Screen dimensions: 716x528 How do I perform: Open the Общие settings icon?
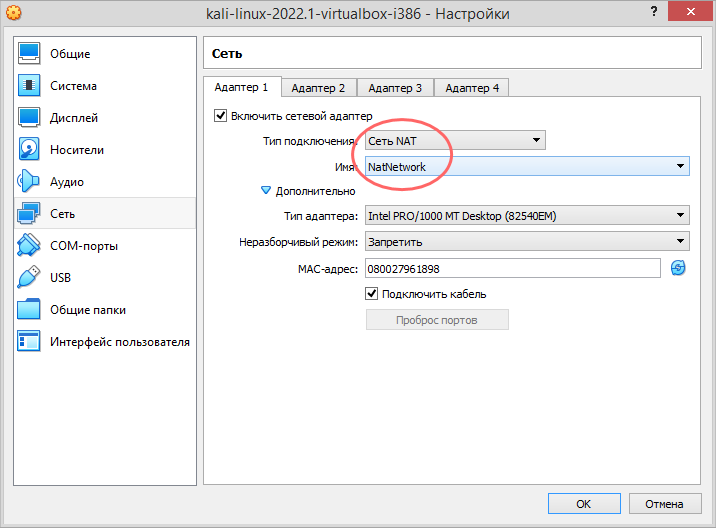[29, 53]
